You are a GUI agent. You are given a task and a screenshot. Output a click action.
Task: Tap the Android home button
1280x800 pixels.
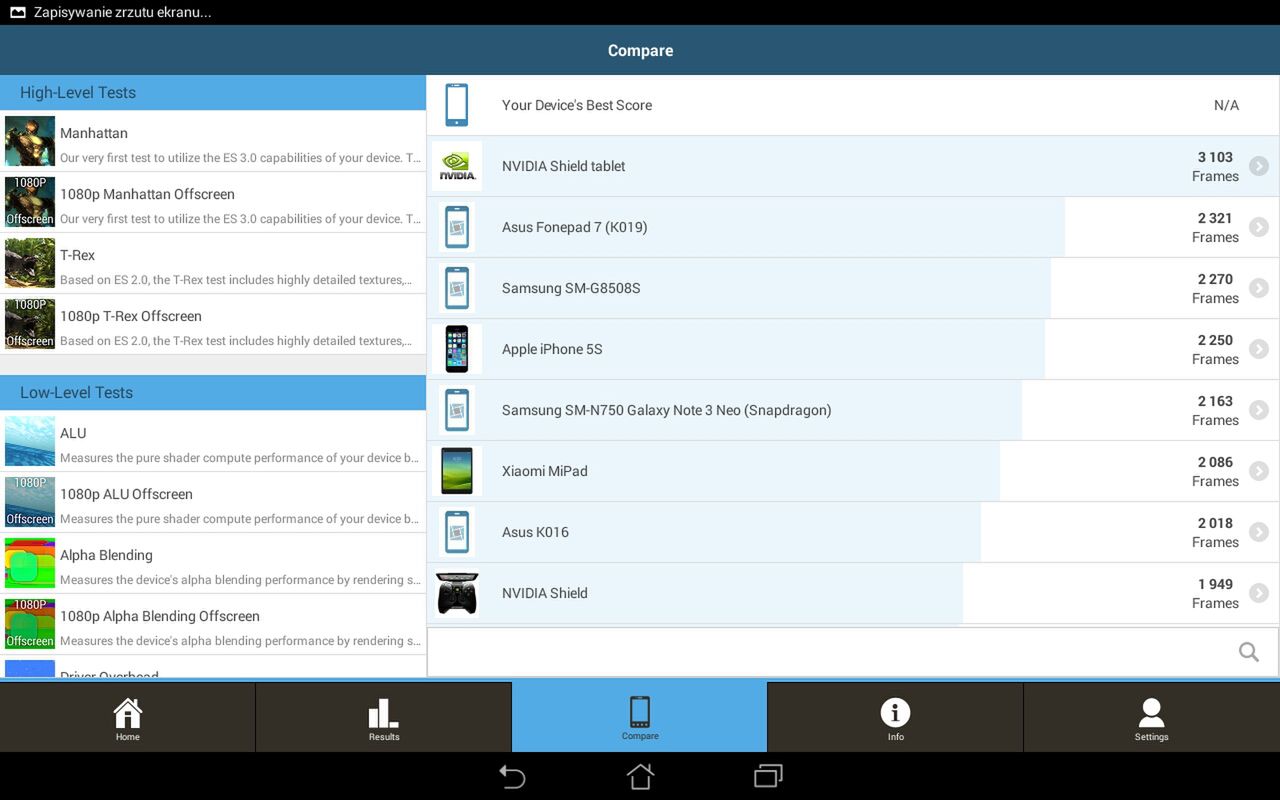[x=640, y=776]
